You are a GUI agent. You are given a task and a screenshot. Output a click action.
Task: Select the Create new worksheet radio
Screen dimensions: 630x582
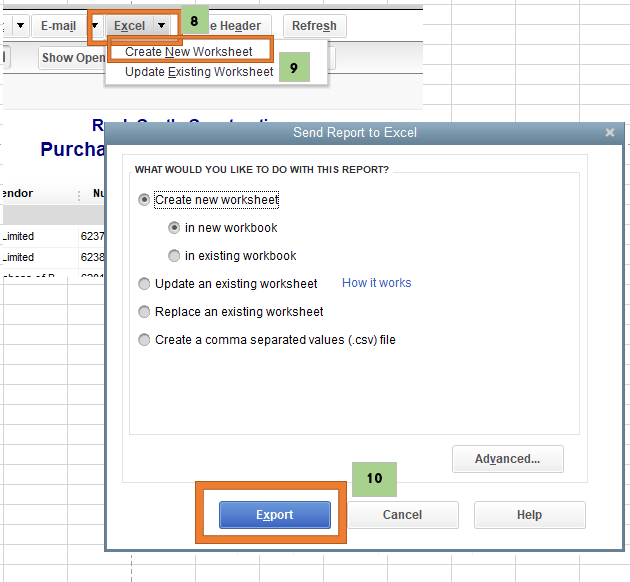[x=144, y=200]
